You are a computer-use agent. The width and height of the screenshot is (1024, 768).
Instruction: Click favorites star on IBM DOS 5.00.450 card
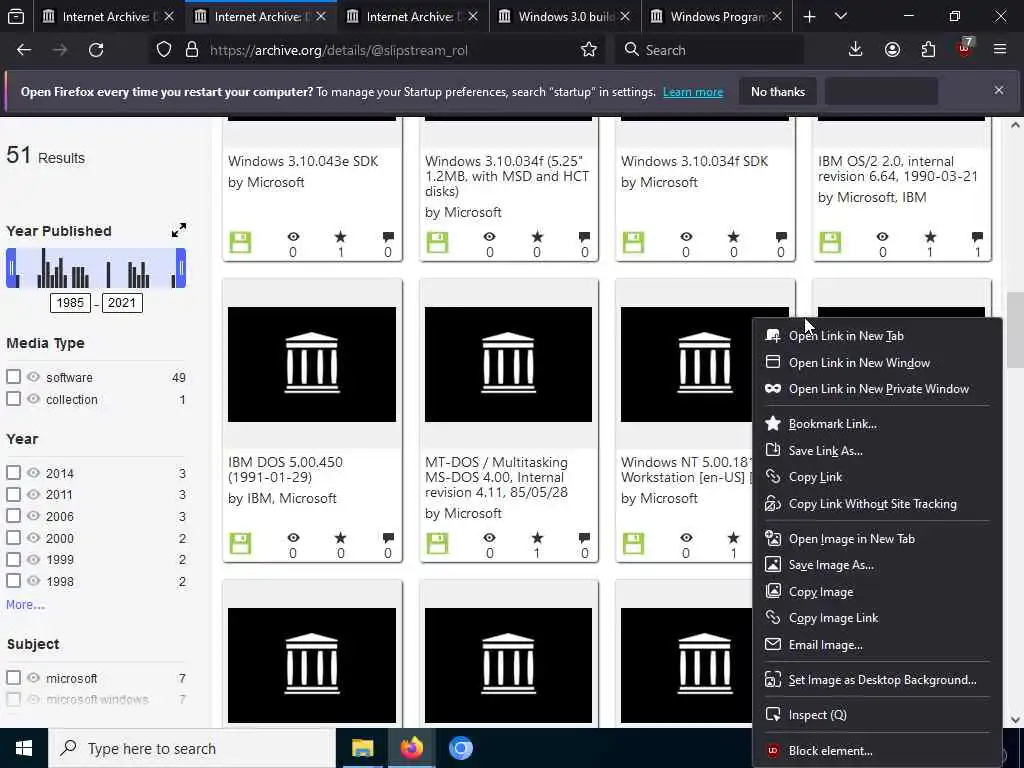coord(341,537)
